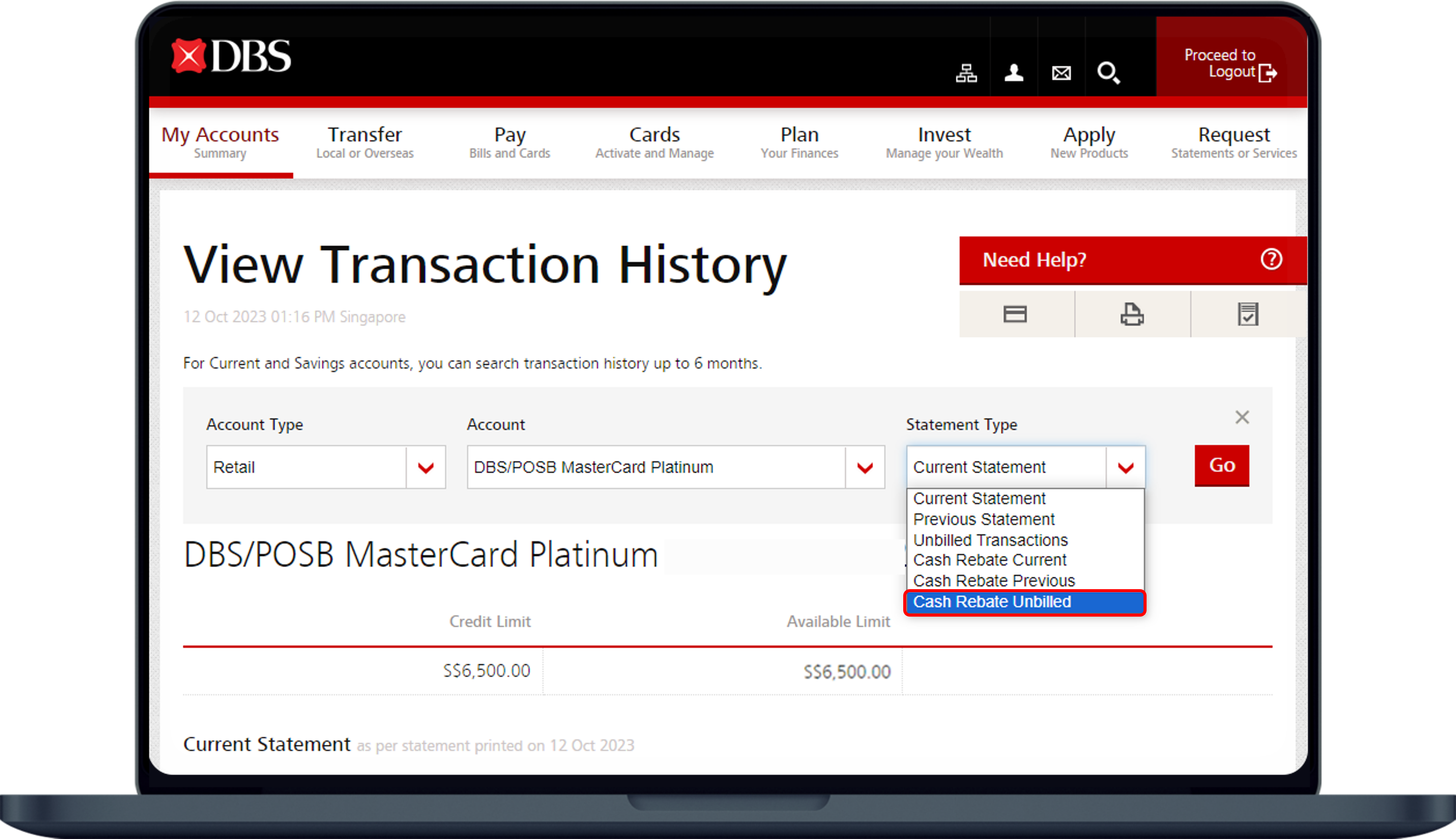Select Cash Rebate Unbilled option
This screenshot has width=1456, height=839.
click(x=1025, y=602)
